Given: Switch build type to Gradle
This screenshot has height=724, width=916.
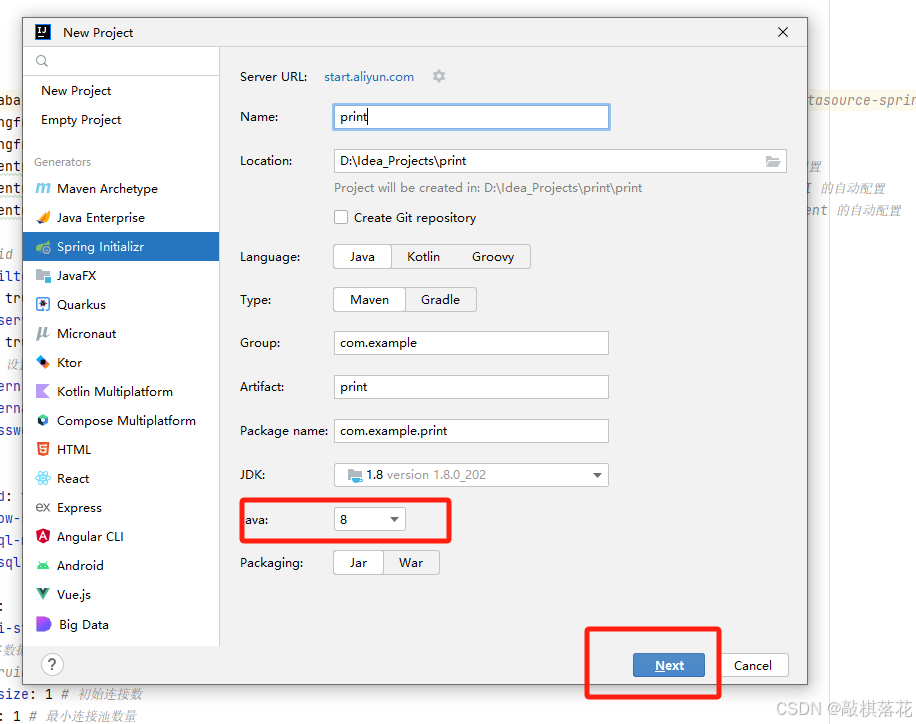Looking at the screenshot, I should [x=440, y=299].
